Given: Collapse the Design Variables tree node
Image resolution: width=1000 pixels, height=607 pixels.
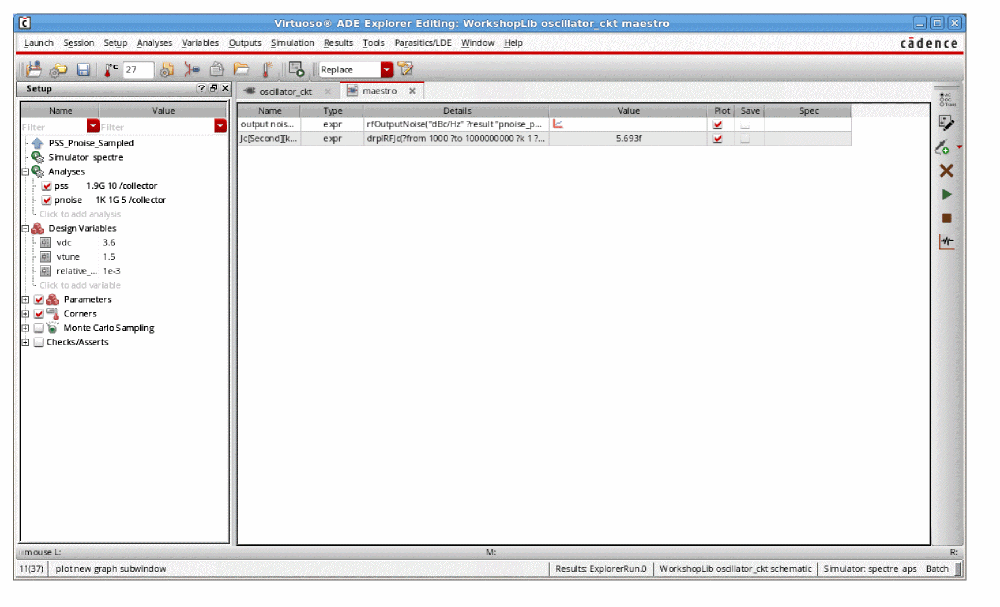Looking at the screenshot, I should pos(26,228).
